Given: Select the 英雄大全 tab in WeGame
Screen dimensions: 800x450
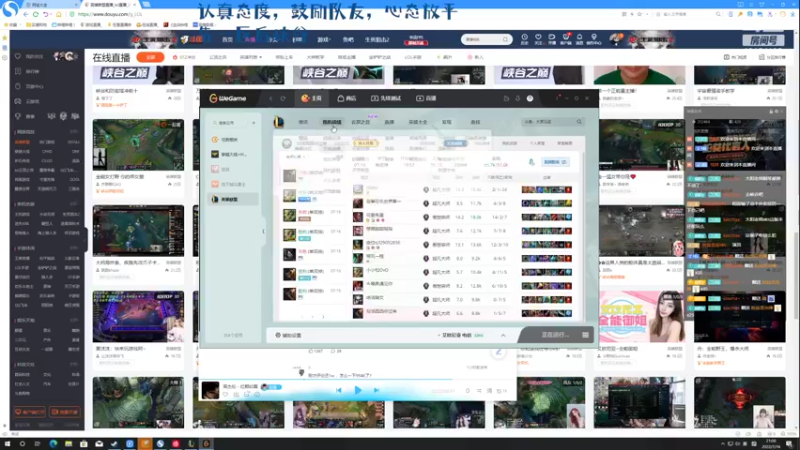Looking at the screenshot, I should click(418, 122).
